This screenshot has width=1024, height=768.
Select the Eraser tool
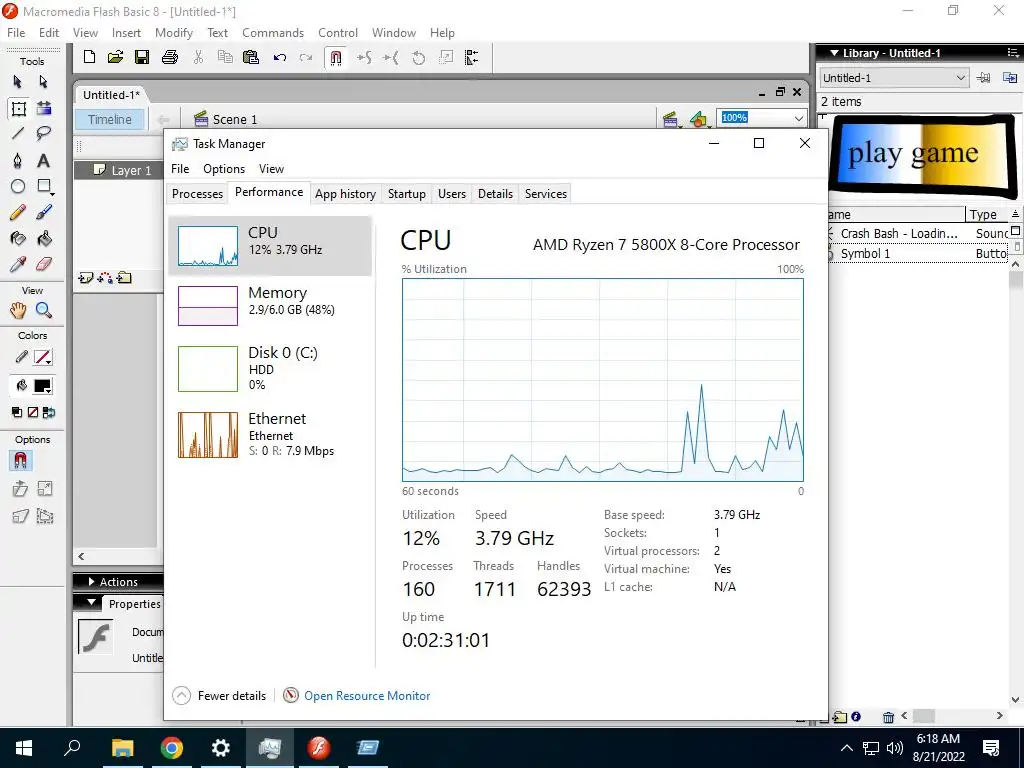tap(44, 264)
